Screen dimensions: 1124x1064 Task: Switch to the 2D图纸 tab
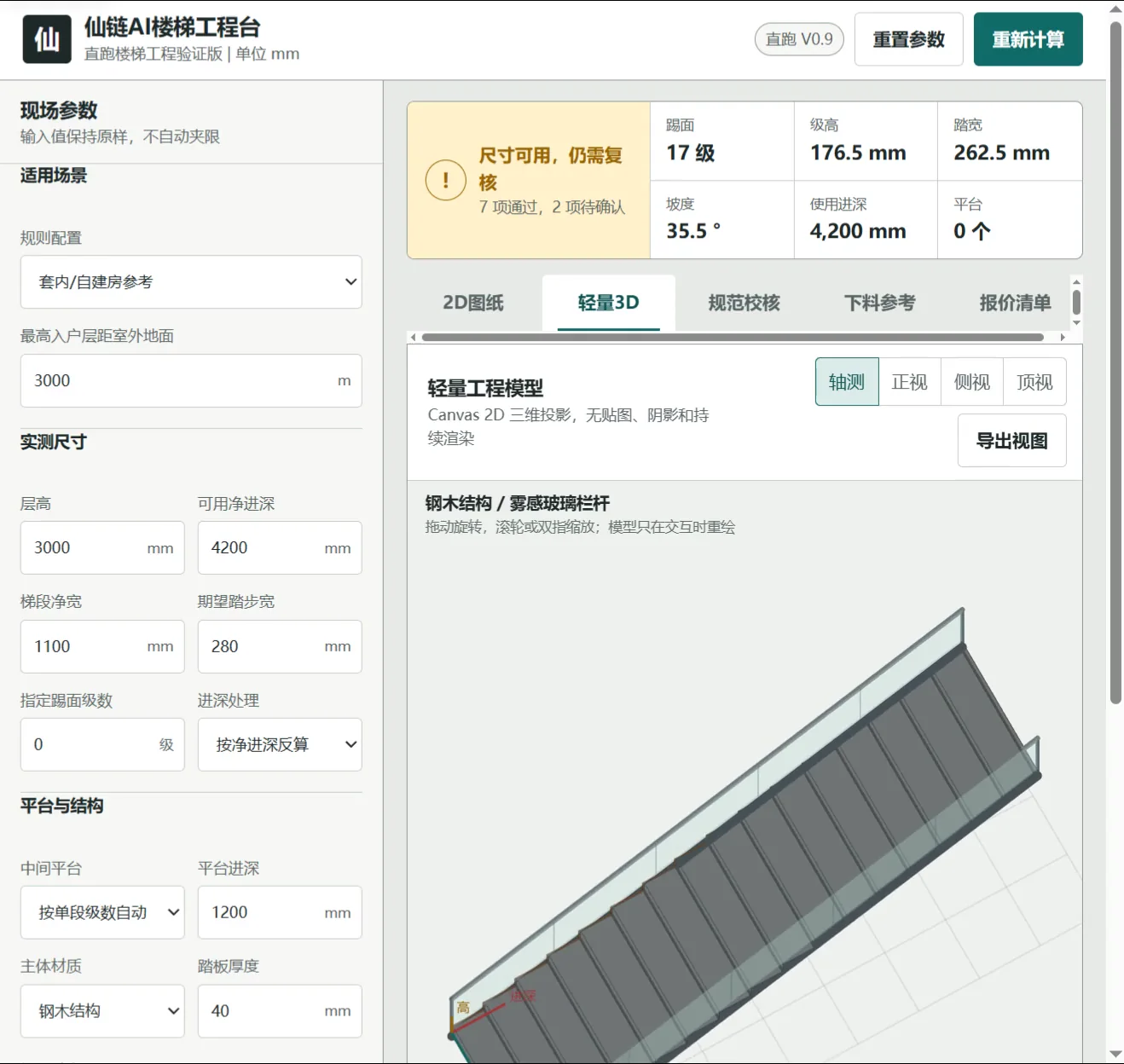pos(473,303)
